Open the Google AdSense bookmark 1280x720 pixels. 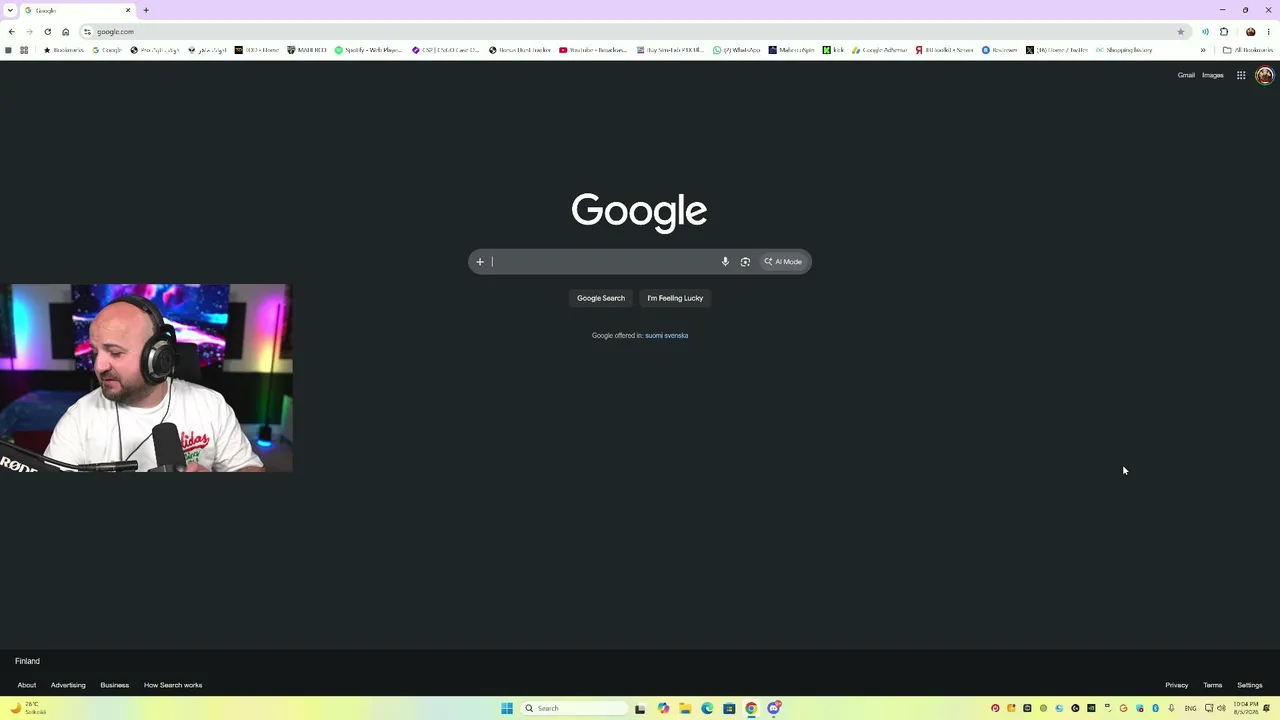click(880, 50)
